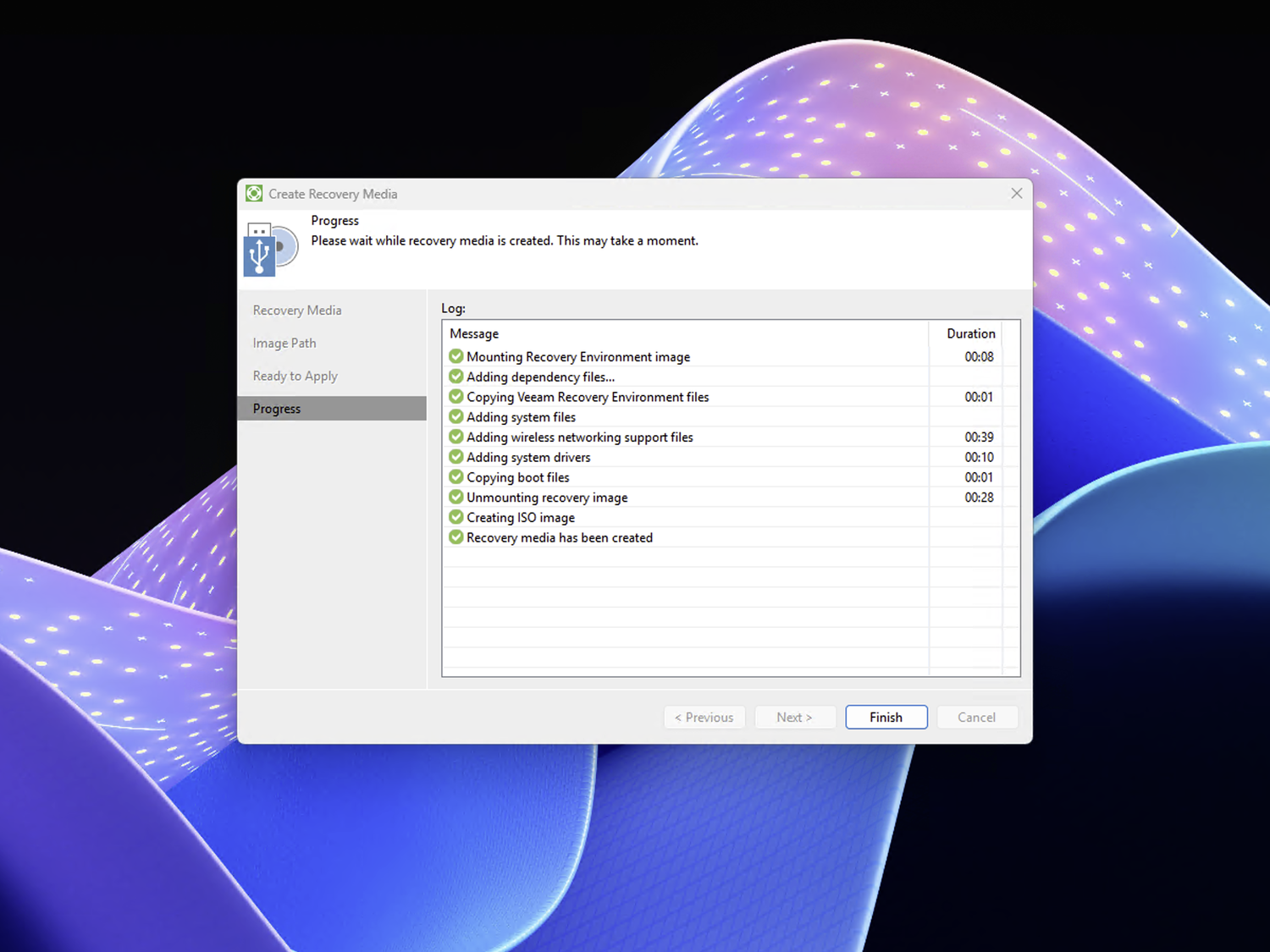Click the Finish button
The height and width of the screenshot is (952, 1270).
pos(886,717)
